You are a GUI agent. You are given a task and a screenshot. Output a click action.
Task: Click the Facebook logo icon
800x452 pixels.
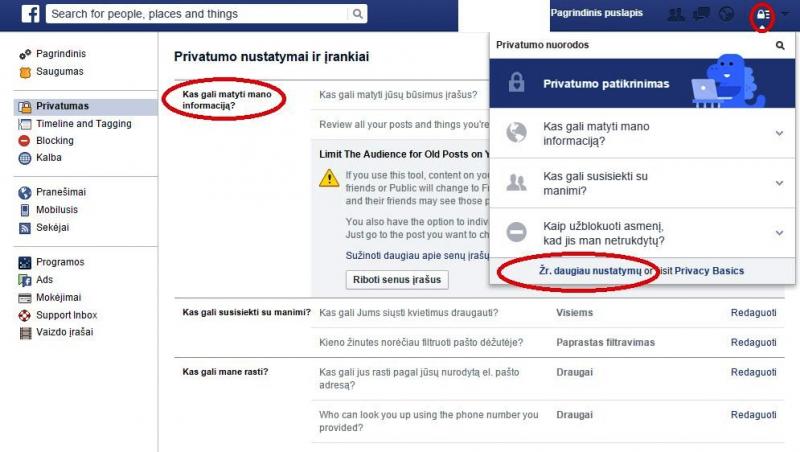30,14
